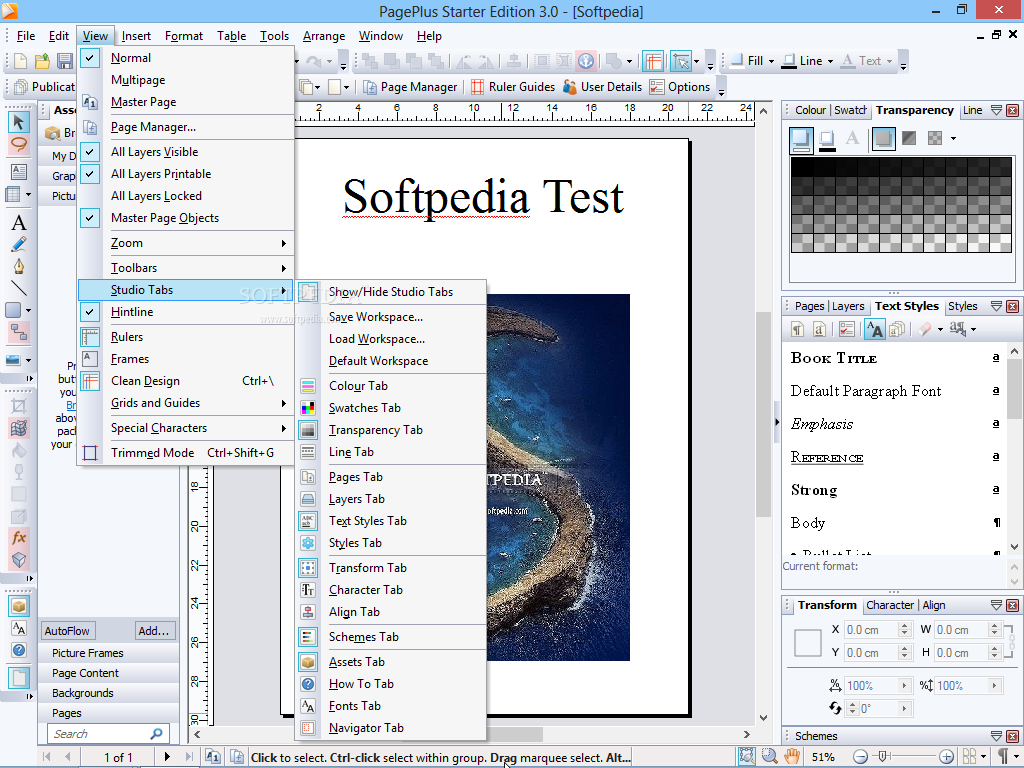1024x768 pixels.
Task: Click the Add… button
Action: [x=154, y=631]
